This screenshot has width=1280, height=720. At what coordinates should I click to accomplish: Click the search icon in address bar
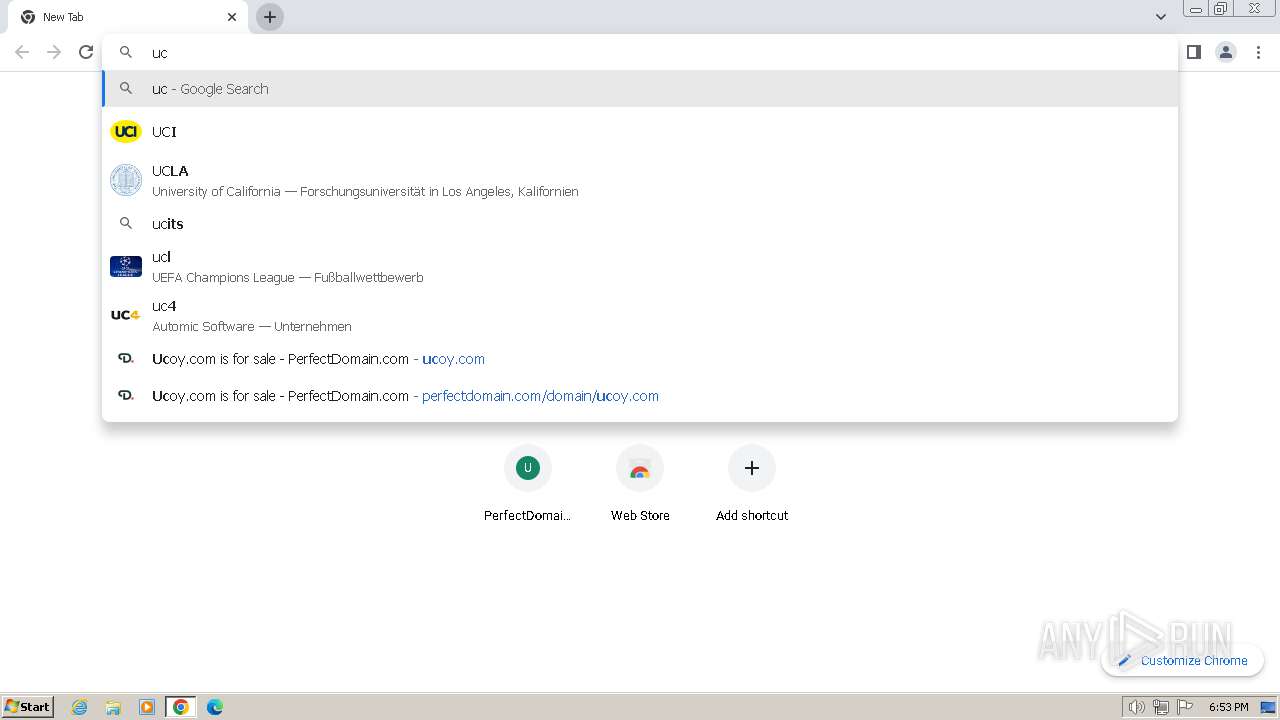click(x=126, y=52)
